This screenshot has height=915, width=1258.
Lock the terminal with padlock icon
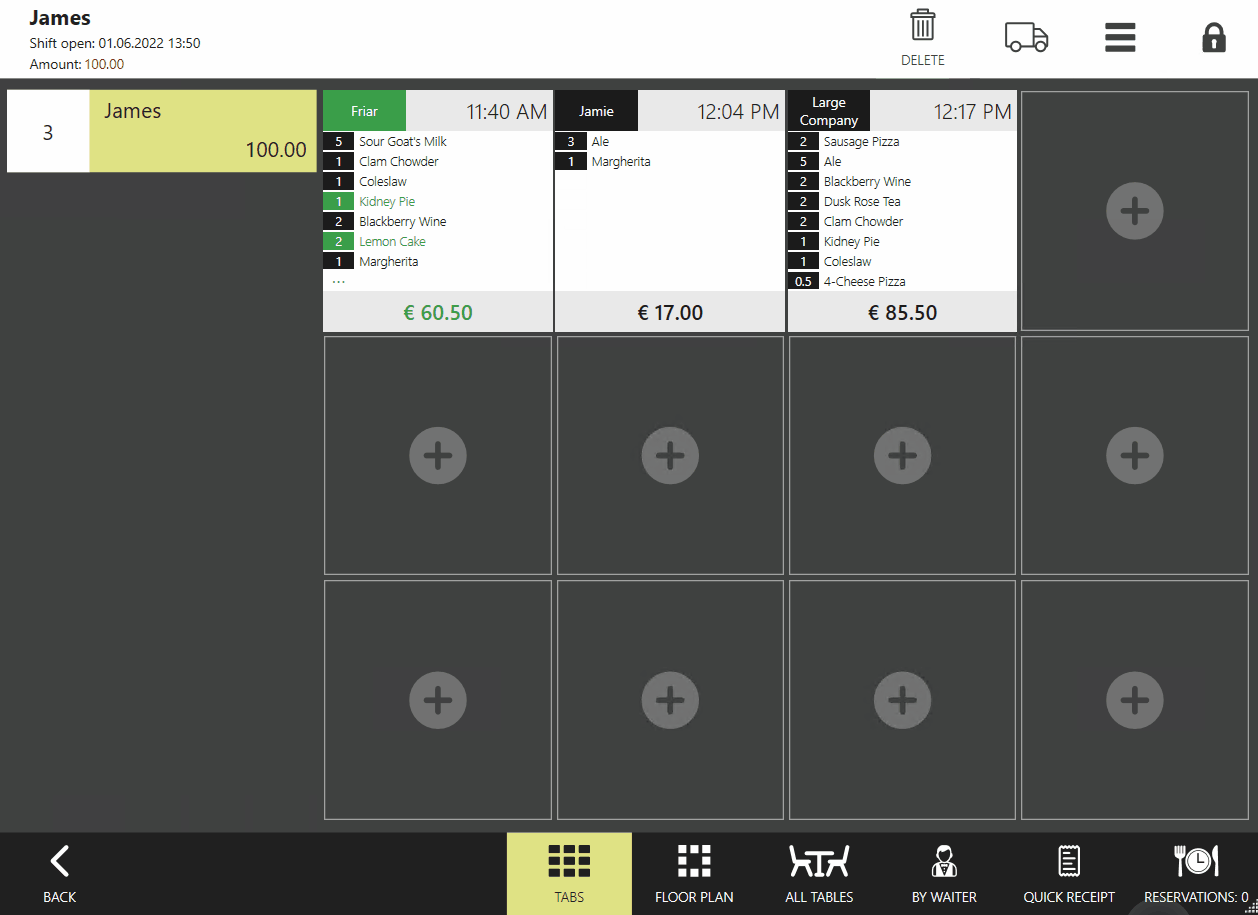click(1213, 37)
